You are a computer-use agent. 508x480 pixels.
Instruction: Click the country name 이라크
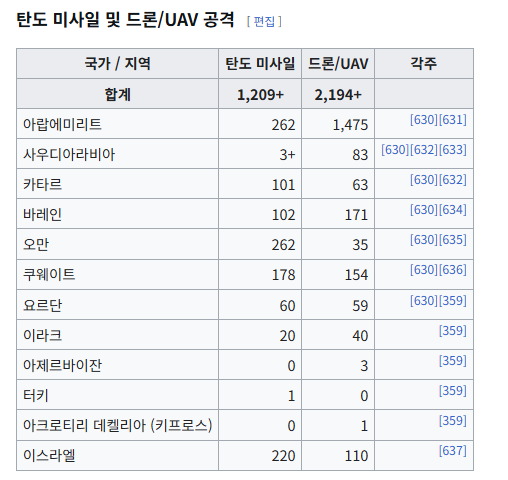click(42, 335)
